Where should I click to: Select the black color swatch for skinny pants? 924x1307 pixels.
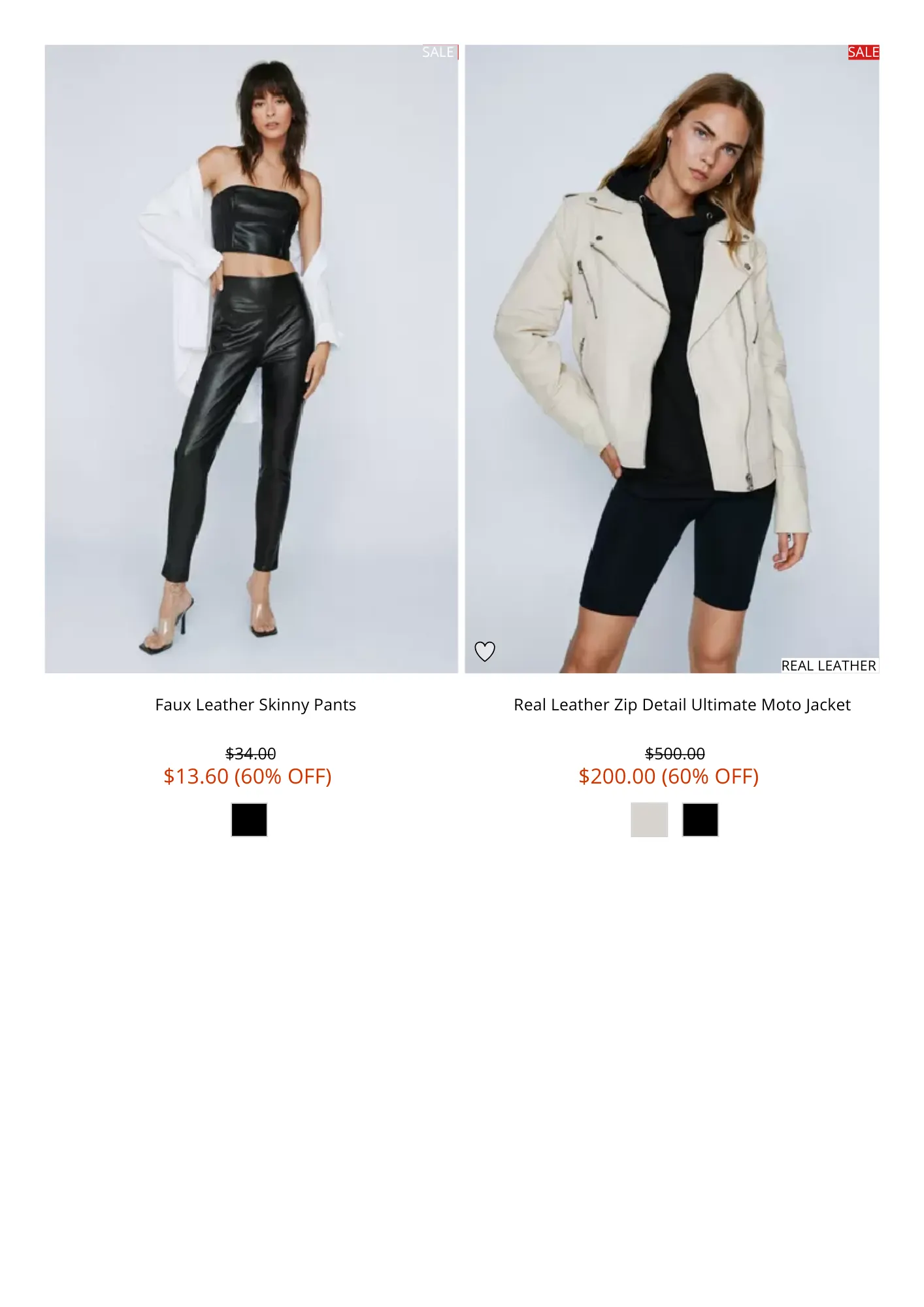(249, 819)
